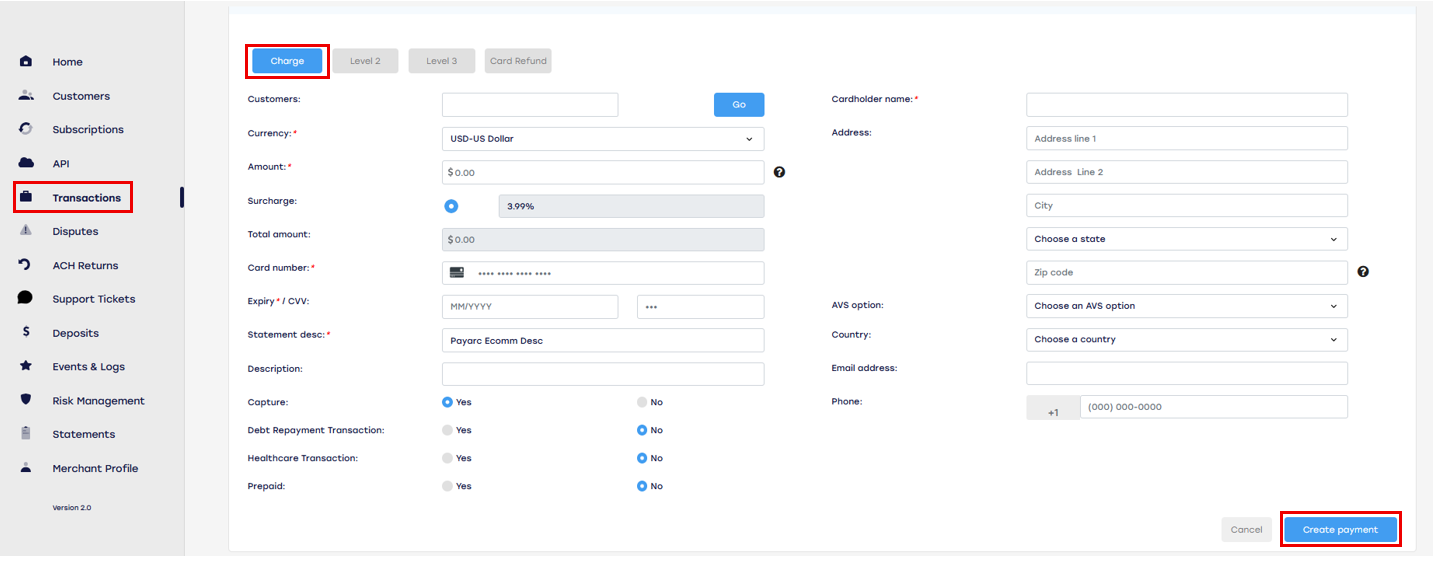
Task: Click the help icon next to Amount
Action: pos(779,172)
